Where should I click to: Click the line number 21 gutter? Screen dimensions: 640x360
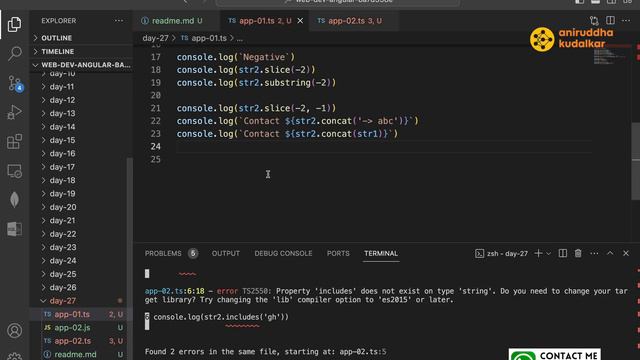coord(156,108)
